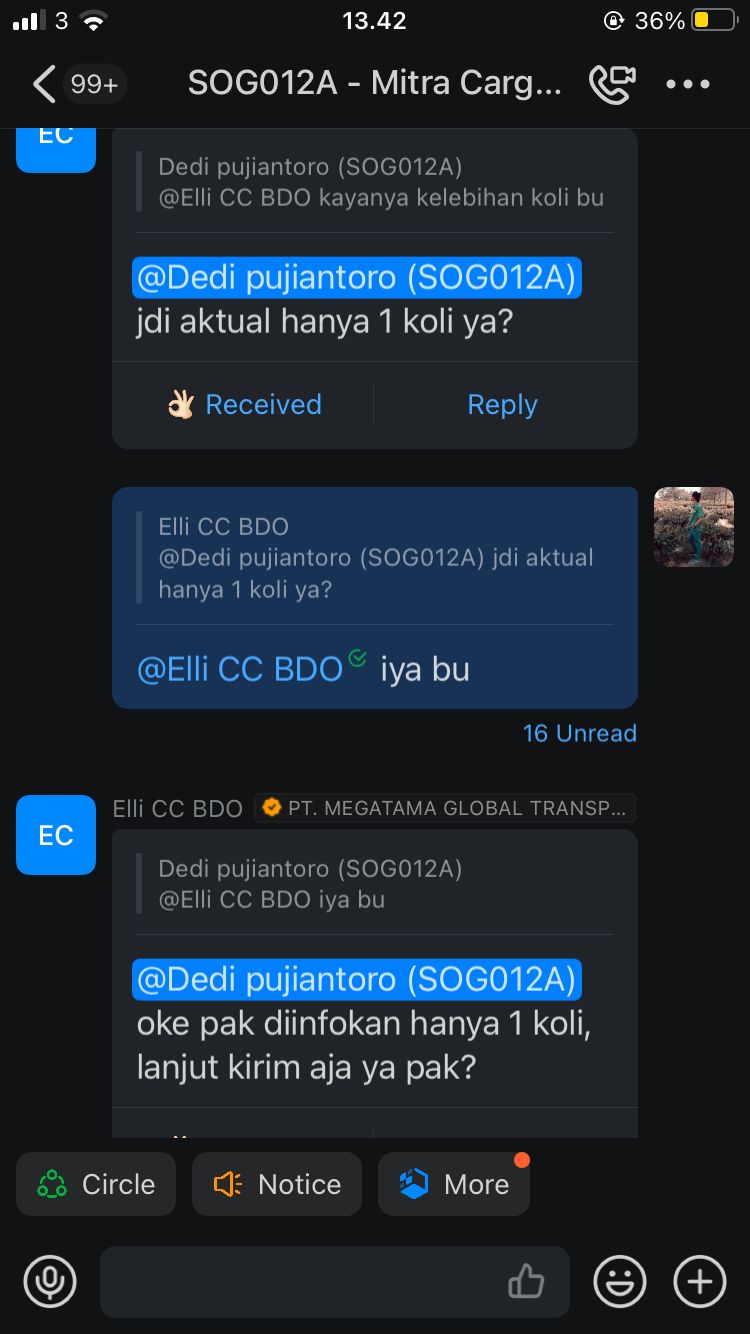This screenshot has height=1334, width=750.
Task: Open the PT. MEGATAMA GLOBAL TRANSP company badge
Action: pyautogui.click(x=445, y=808)
